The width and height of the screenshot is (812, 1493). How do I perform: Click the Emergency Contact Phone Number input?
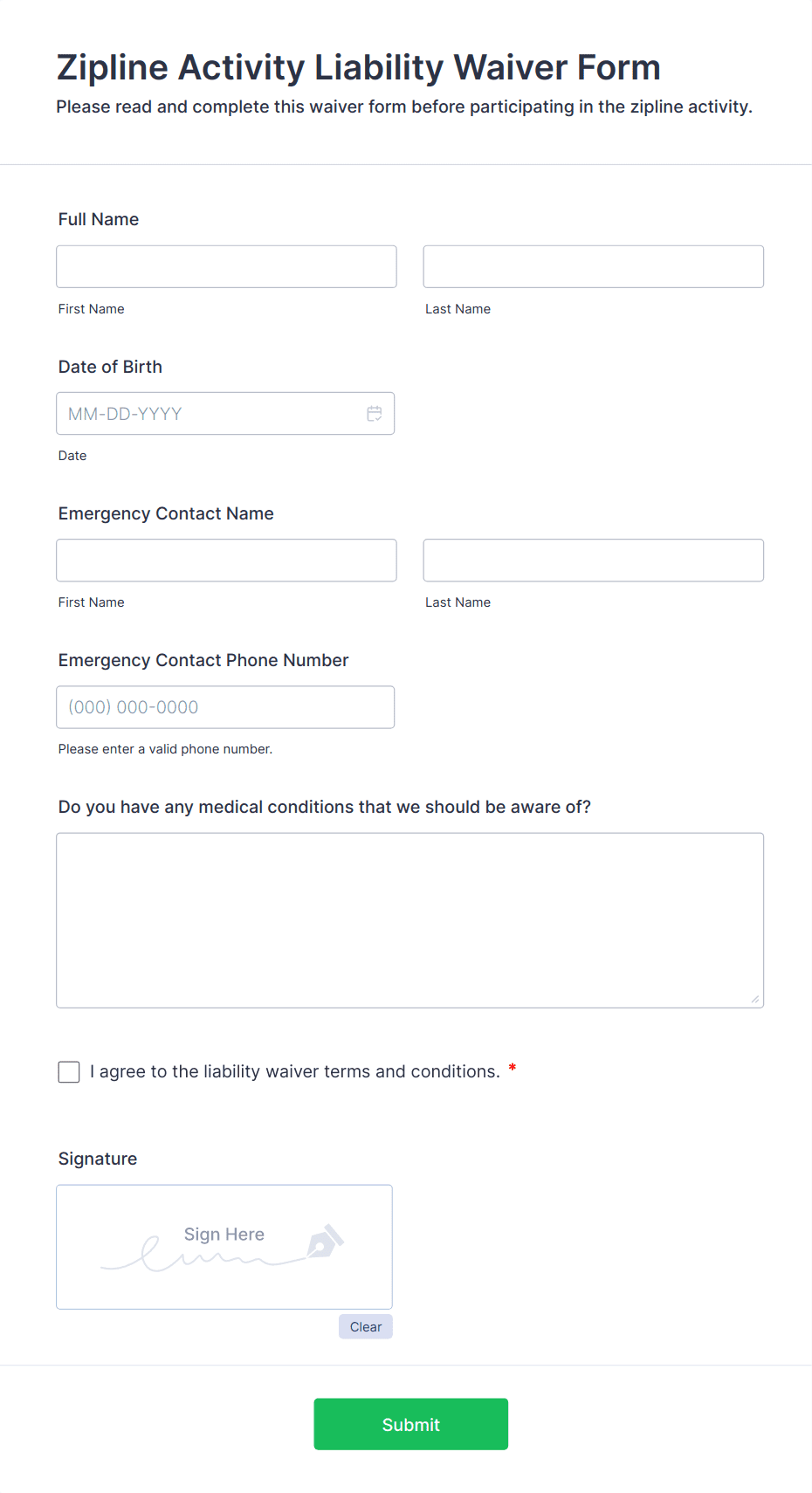(225, 707)
